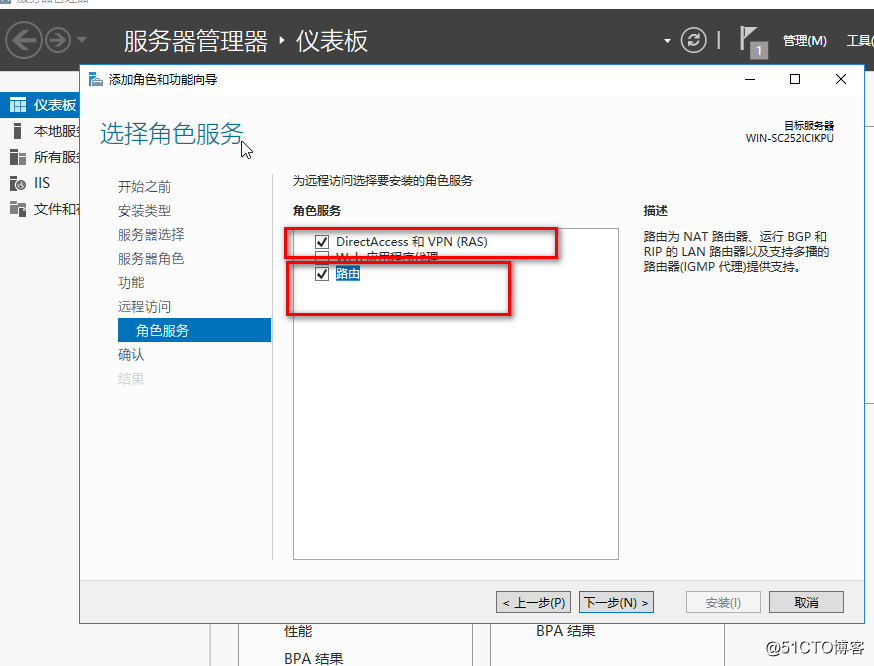Open the 工具 menu
The height and width of the screenshot is (666, 874).
point(860,41)
